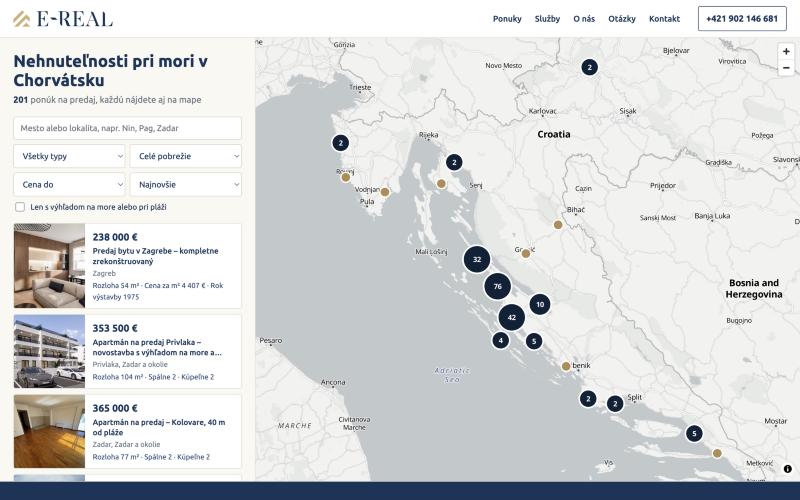This screenshot has width=800, height=500.
Task: Call phone button +421 902 146 681
Action: point(742,19)
